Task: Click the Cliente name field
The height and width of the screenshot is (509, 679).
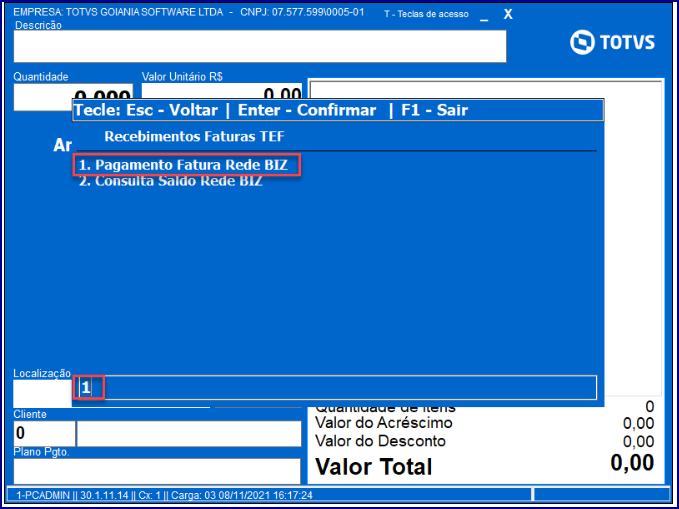Action: tap(189, 434)
